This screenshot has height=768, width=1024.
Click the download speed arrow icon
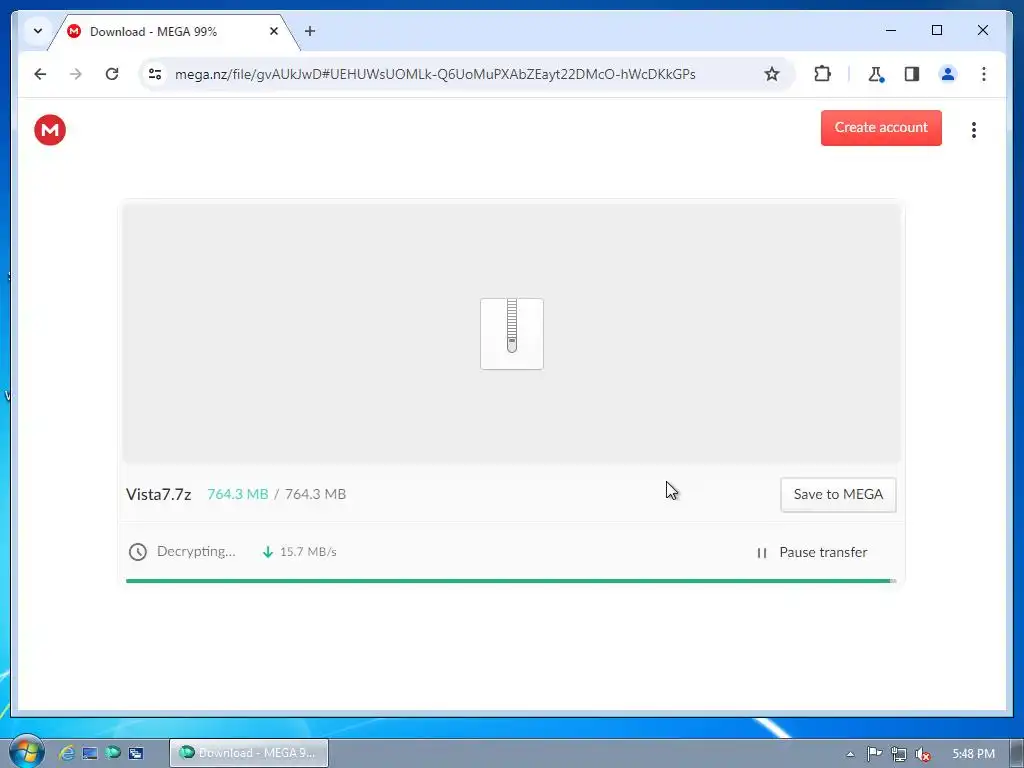pos(267,552)
